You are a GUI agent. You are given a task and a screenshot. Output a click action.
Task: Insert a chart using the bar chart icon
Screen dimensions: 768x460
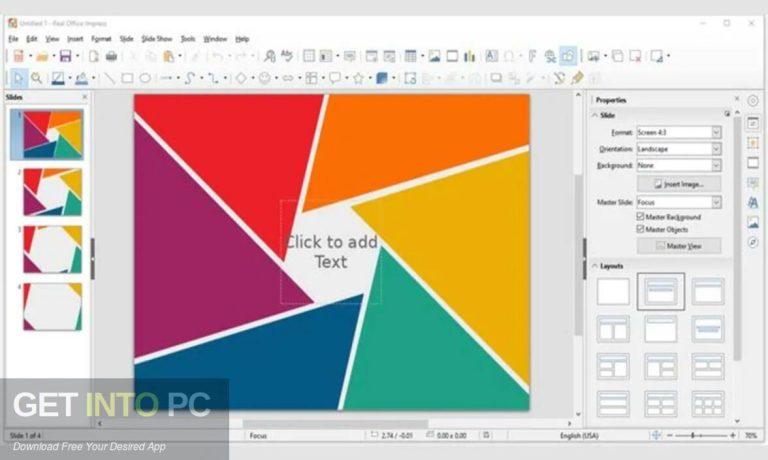(x=470, y=56)
